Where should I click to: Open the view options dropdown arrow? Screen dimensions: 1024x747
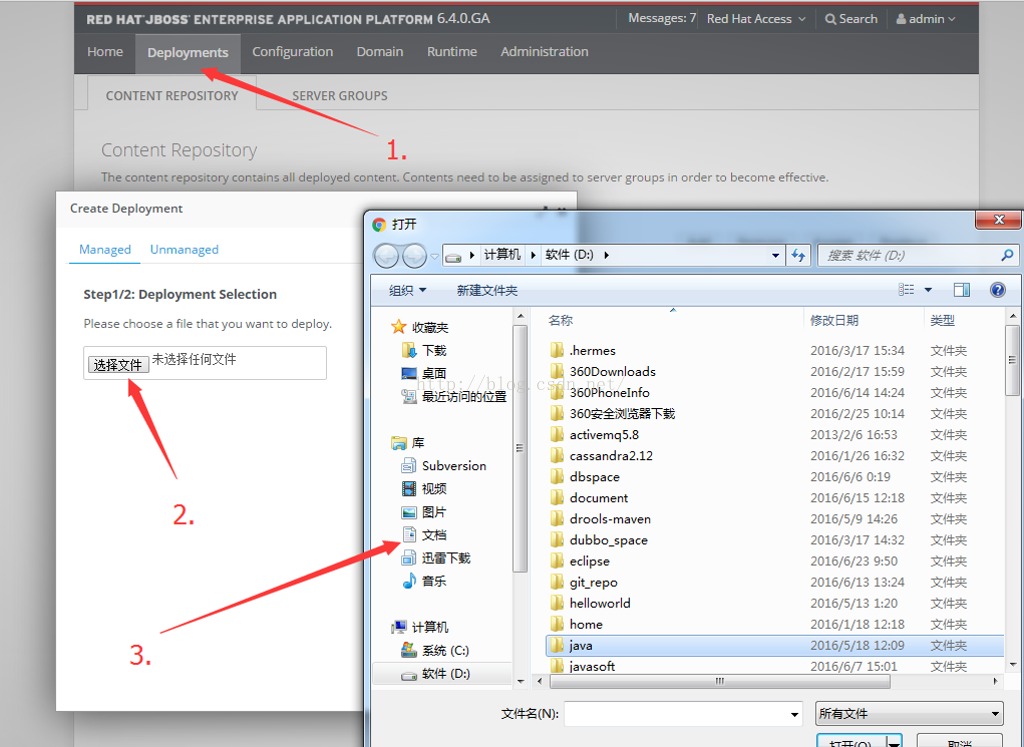(x=928, y=290)
